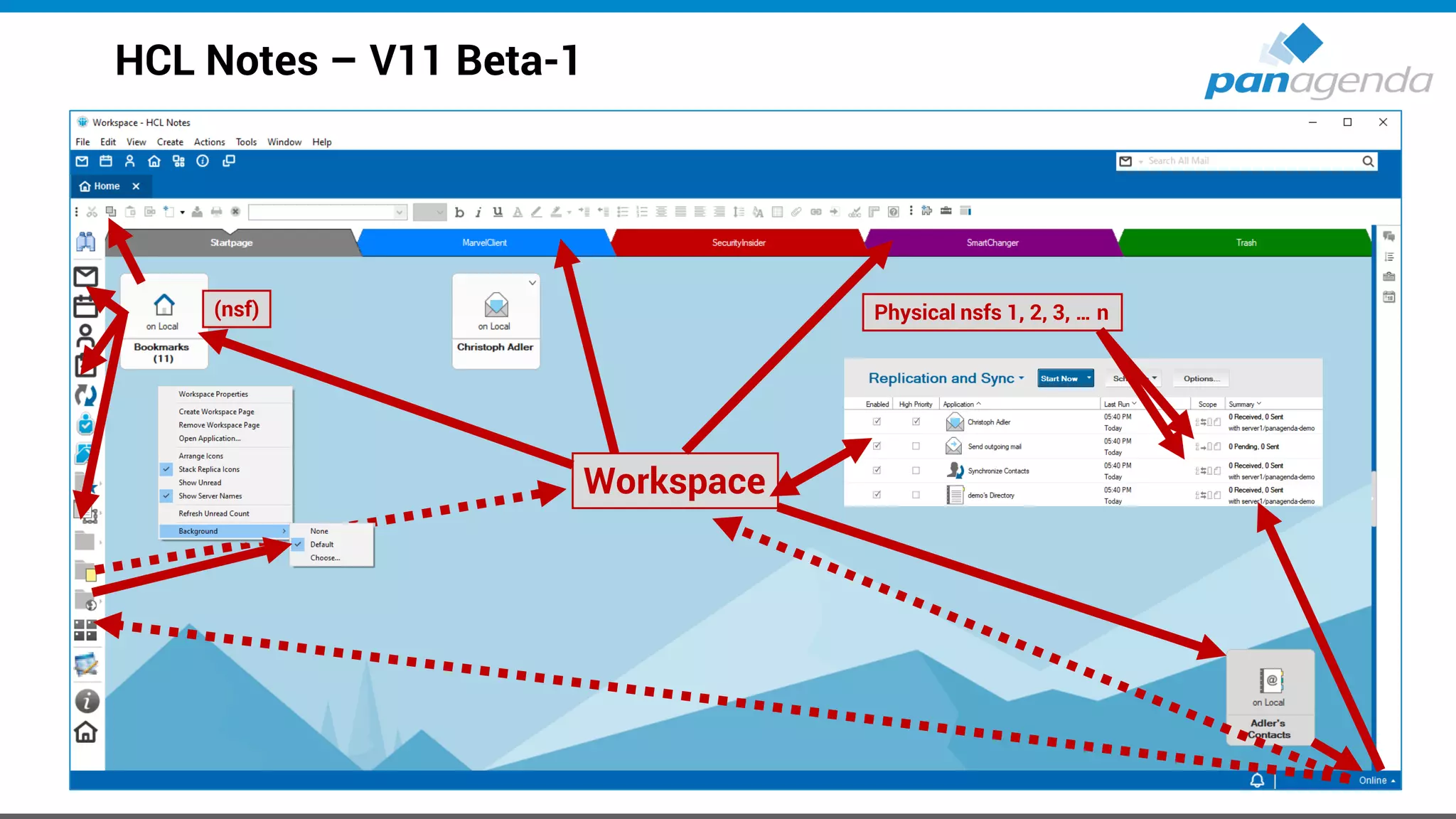
Task: Click the Options... button
Action: pyautogui.click(x=1201, y=379)
